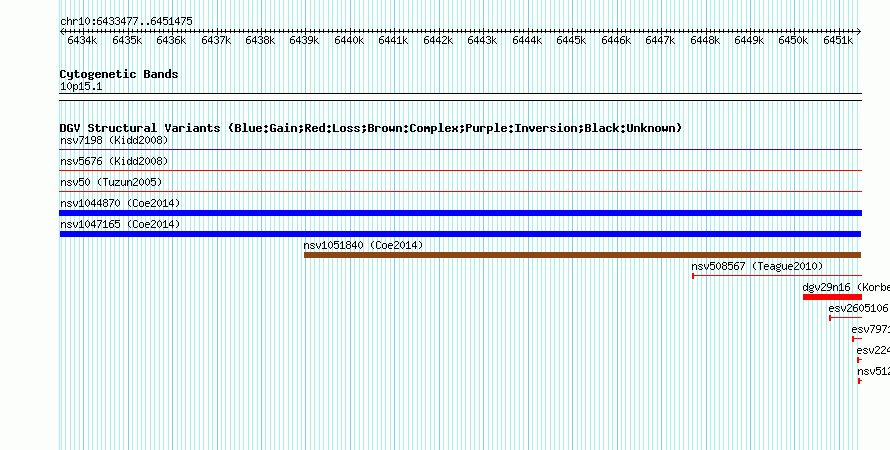The height and width of the screenshot is (450, 890).
Task: Select the red esv2605106 loss line
Action: click(x=846, y=318)
